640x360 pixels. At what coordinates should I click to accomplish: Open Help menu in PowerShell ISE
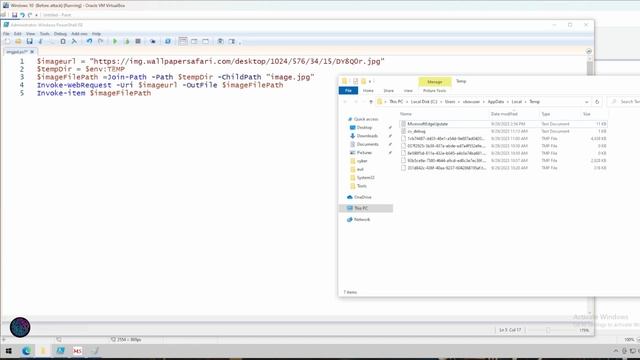click(x=96, y=33)
